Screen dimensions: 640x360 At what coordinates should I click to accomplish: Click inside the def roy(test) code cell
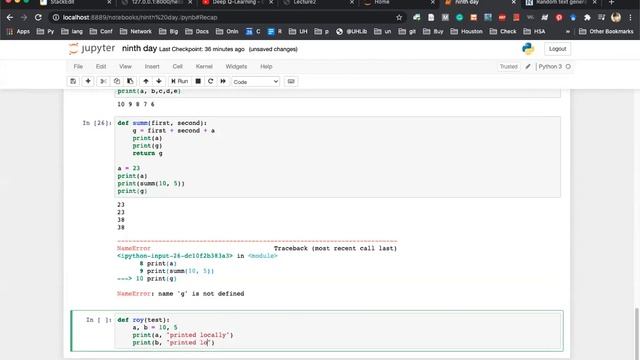pyautogui.click(x=339, y=331)
